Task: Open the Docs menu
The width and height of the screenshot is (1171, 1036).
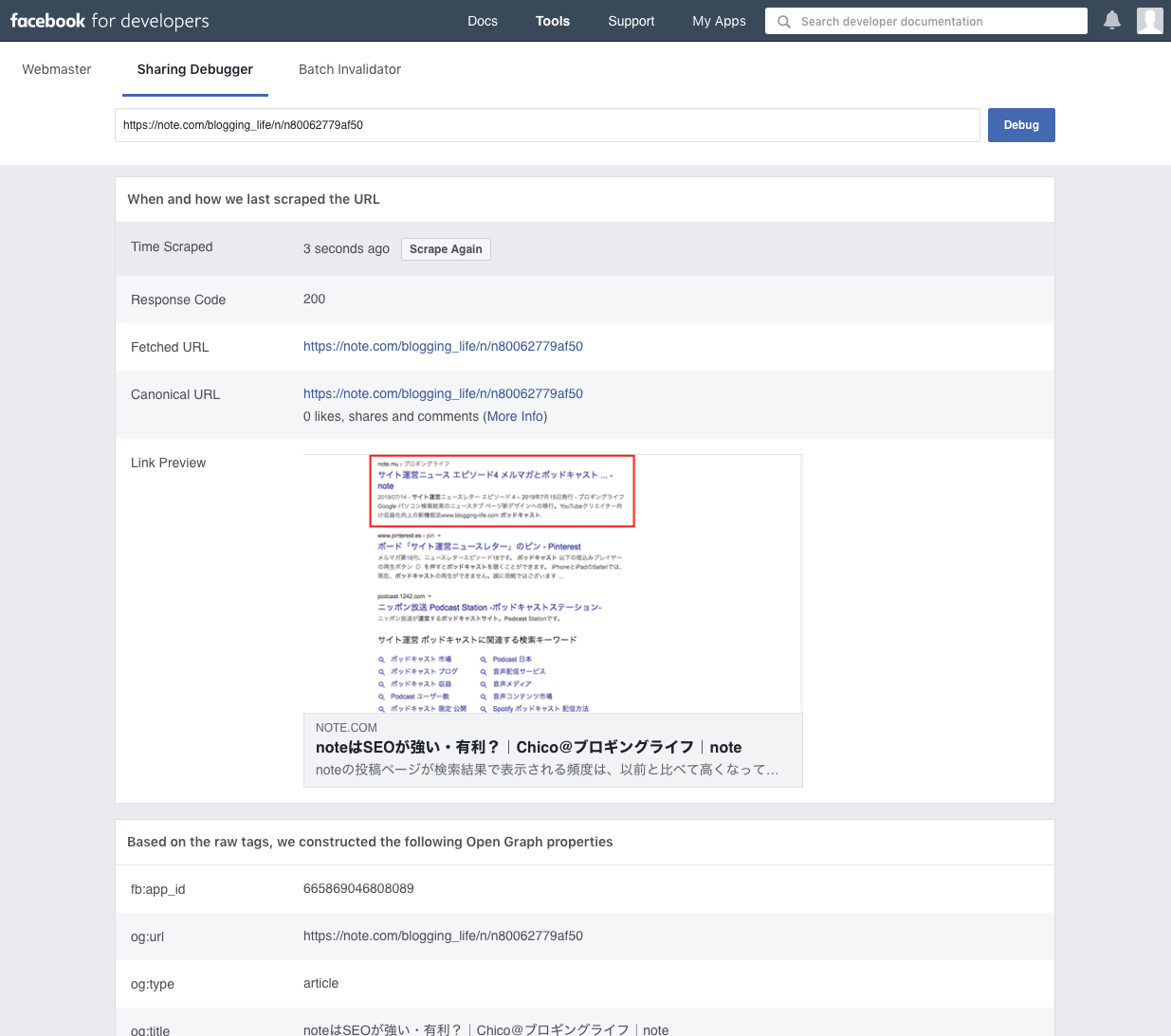Action: point(483,21)
